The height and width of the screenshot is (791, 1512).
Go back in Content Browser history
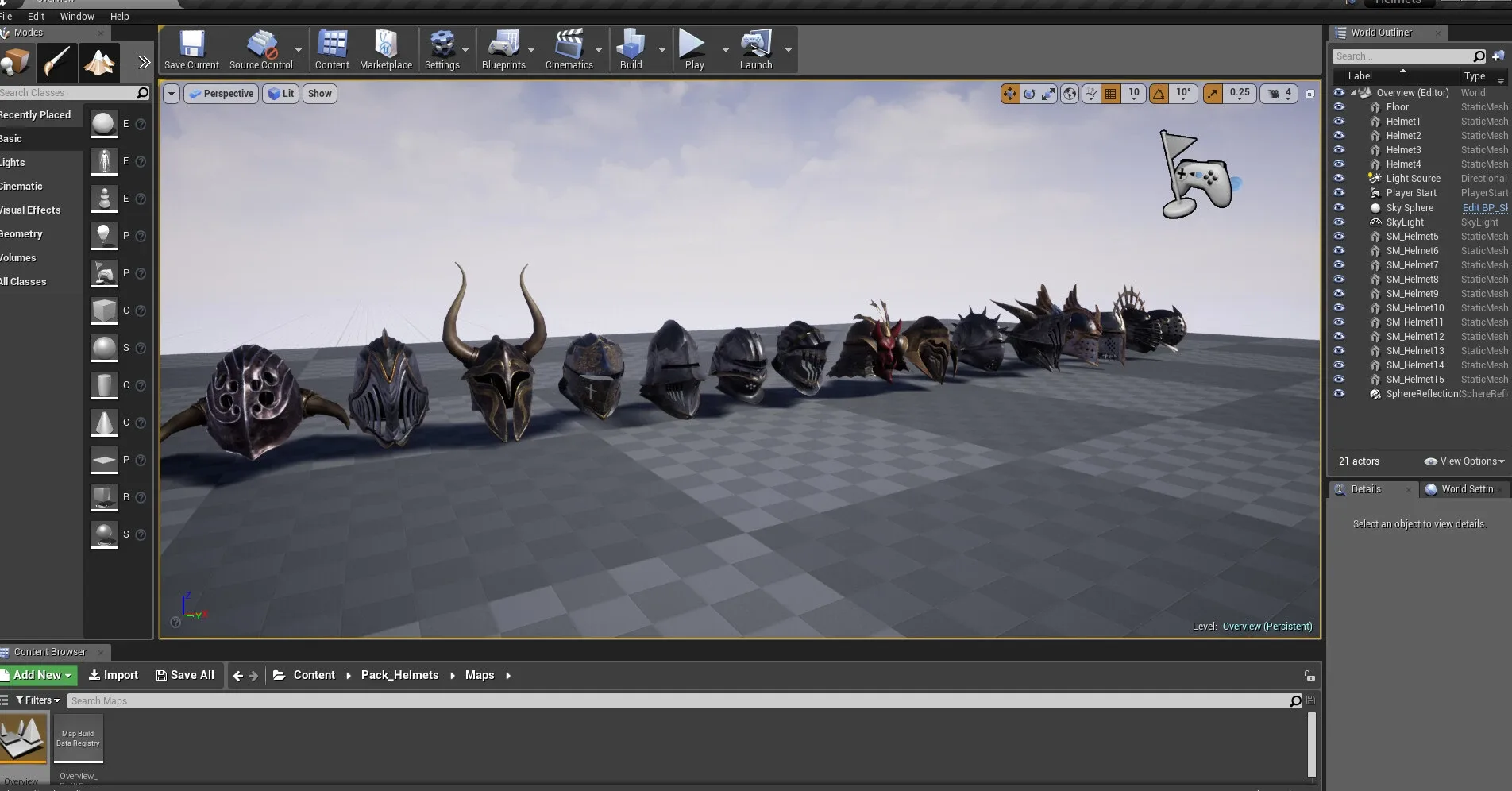pyautogui.click(x=237, y=676)
